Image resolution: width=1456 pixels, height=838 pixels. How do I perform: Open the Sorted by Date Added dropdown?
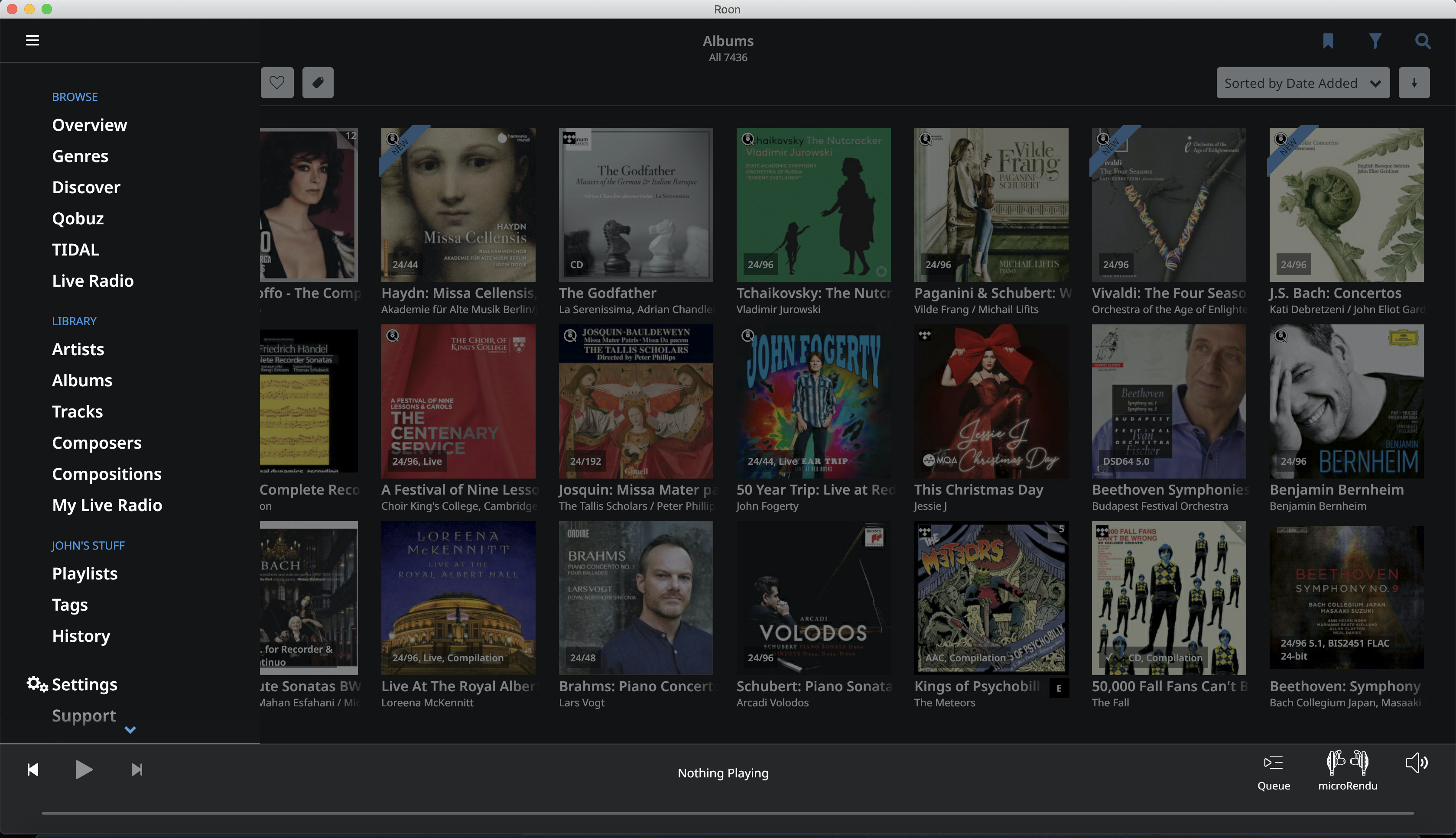click(x=1303, y=83)
